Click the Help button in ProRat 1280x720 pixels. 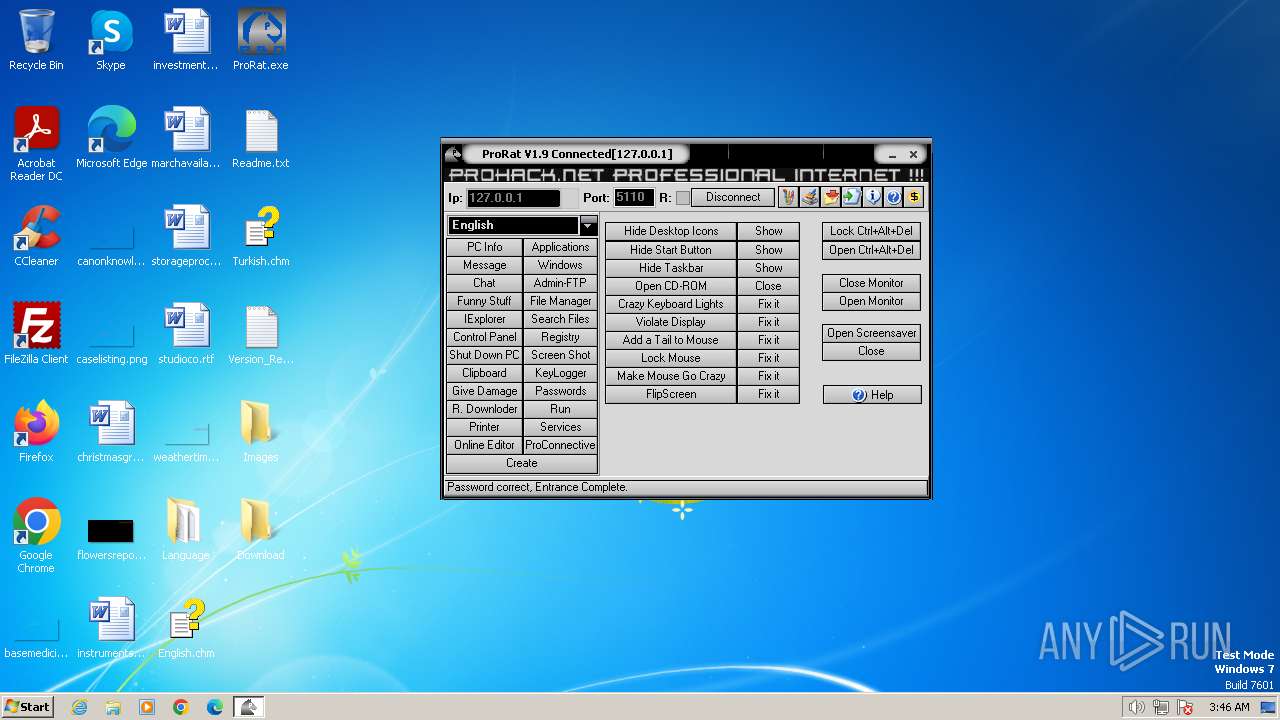click(871, 395)
